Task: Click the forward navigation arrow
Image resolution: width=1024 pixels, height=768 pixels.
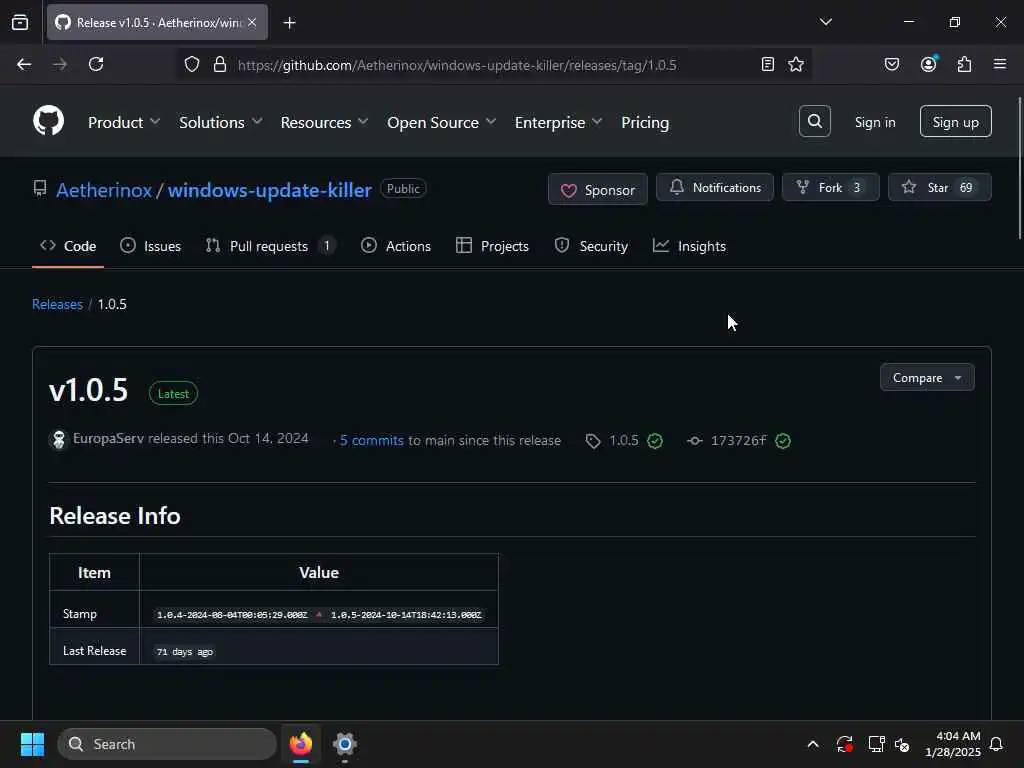Action: point(60,64)
